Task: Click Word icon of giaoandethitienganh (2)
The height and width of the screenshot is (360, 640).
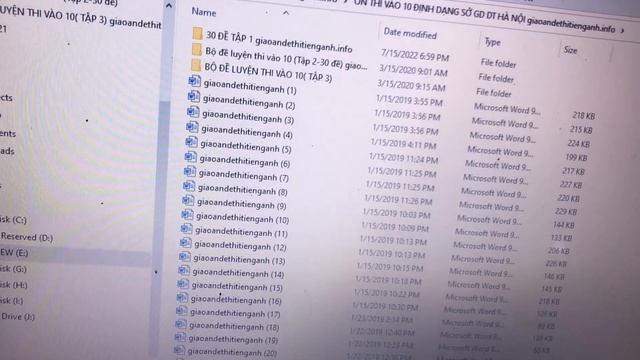Action: [193, 96]
